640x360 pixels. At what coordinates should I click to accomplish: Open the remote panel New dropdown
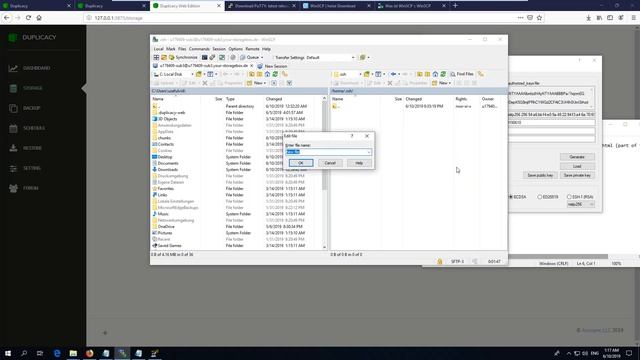pos(441,83)
